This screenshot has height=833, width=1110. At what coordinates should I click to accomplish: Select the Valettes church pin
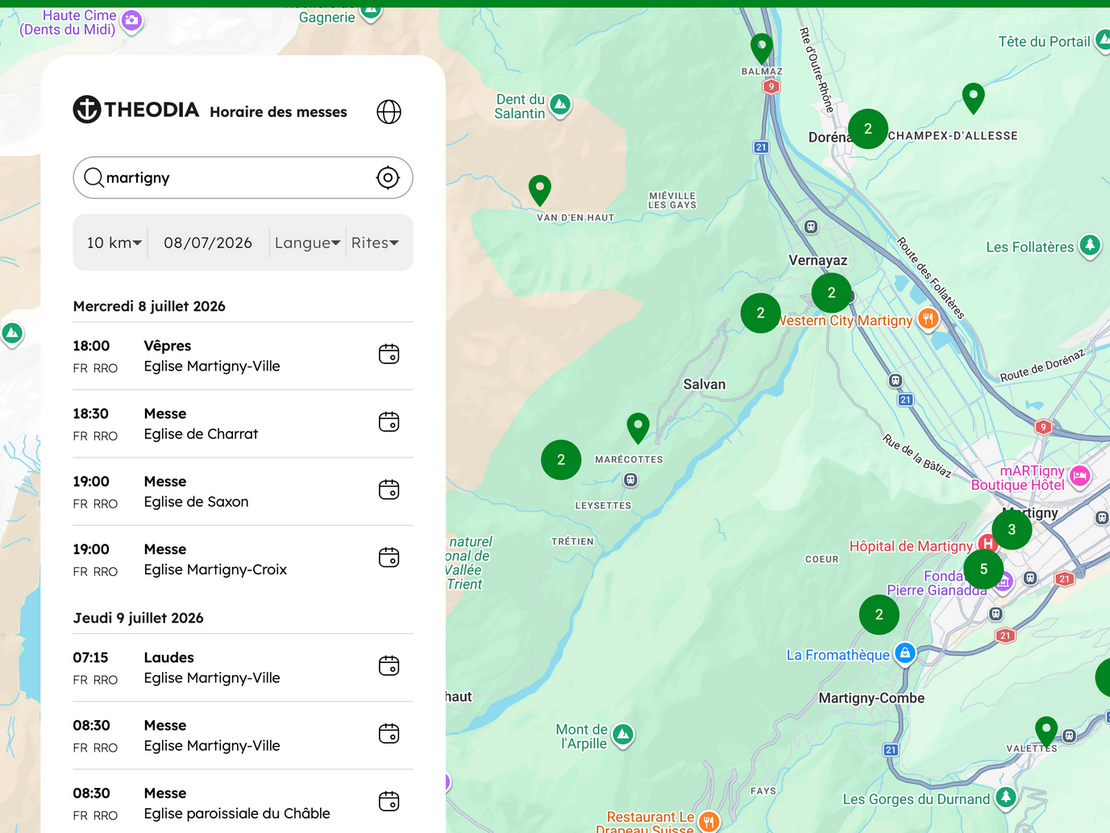click(x=1046, y=732)
